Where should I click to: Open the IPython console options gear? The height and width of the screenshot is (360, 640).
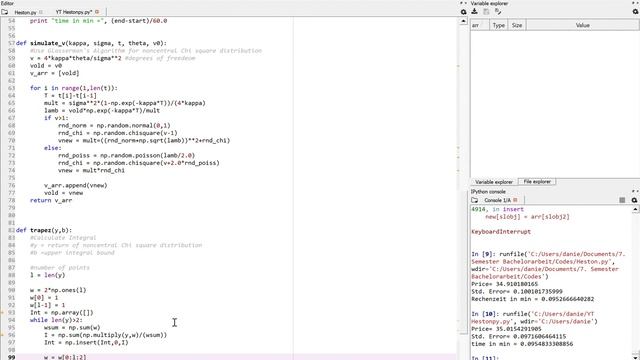(634, 200)
